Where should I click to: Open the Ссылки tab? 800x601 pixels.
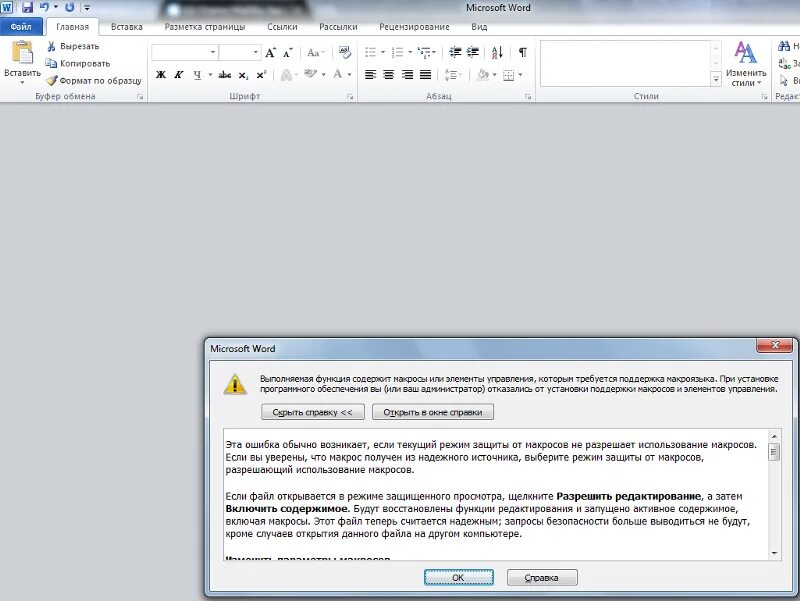pyautogui.click(x=282, y=27)
